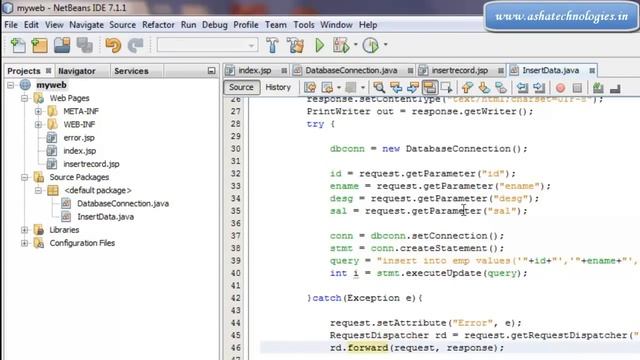Open the Refactor menu
This screenshot has height=360, width=640.
(158, 25)
